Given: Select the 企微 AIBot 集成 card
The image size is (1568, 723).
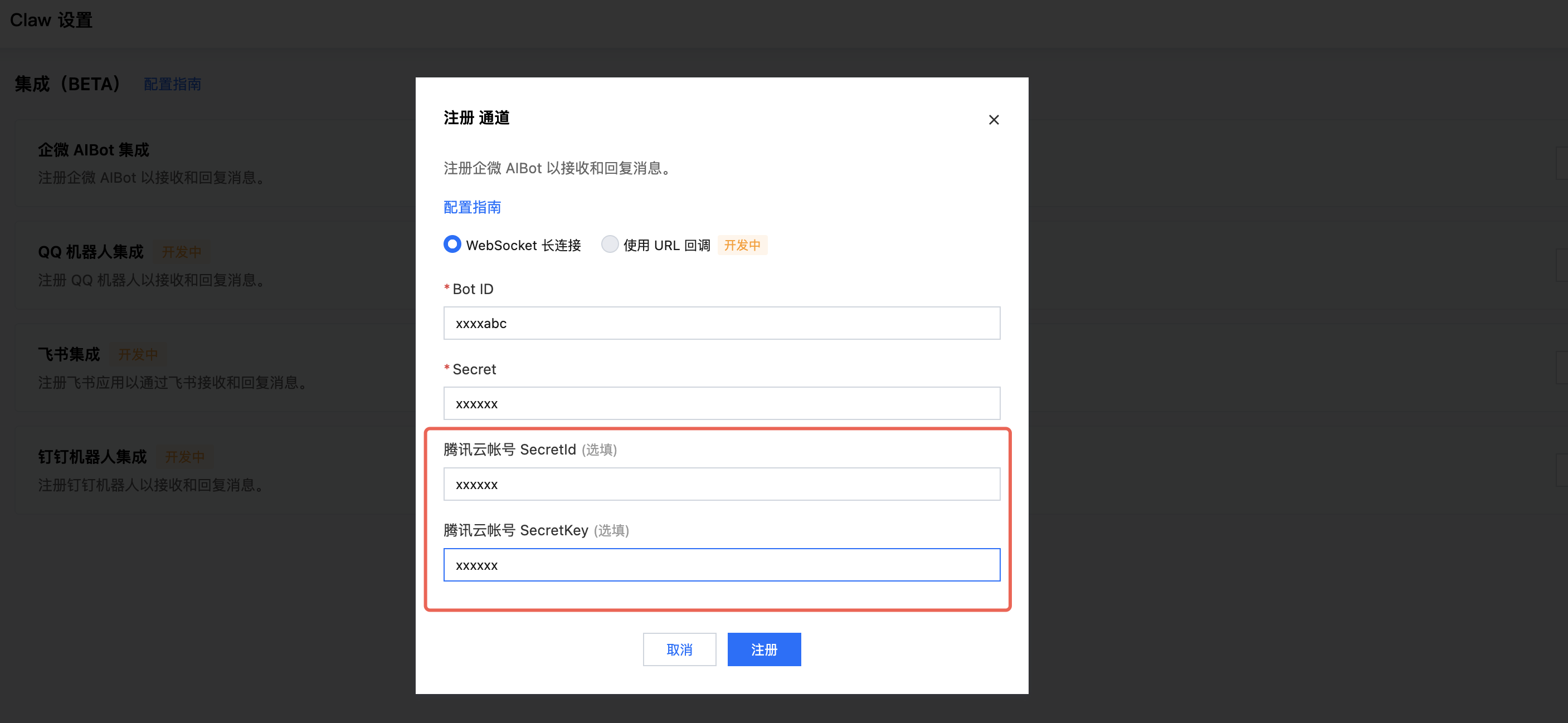Looking at the screenshot, I should (x=93, y=150).
